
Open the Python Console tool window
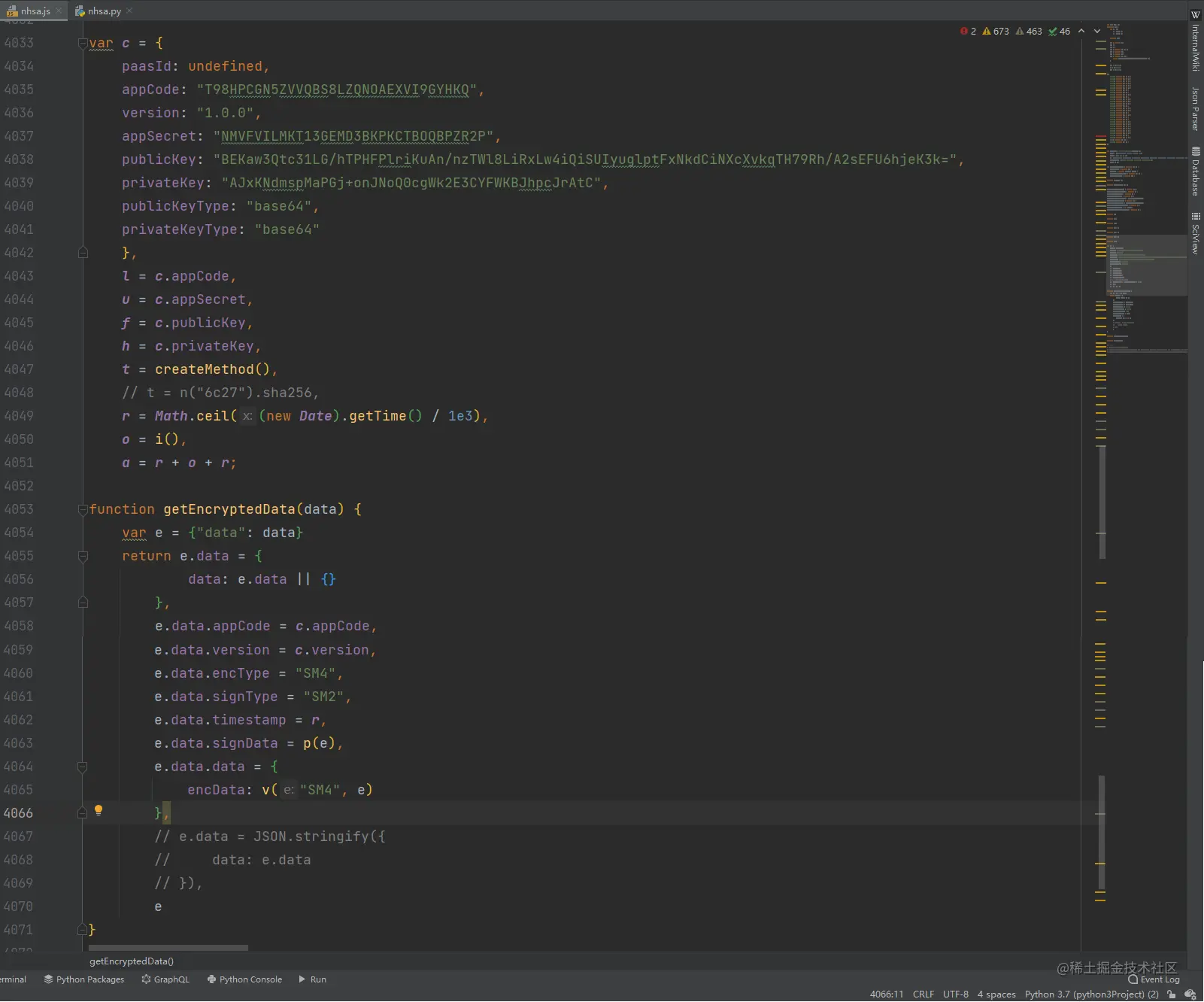(244, 979)
